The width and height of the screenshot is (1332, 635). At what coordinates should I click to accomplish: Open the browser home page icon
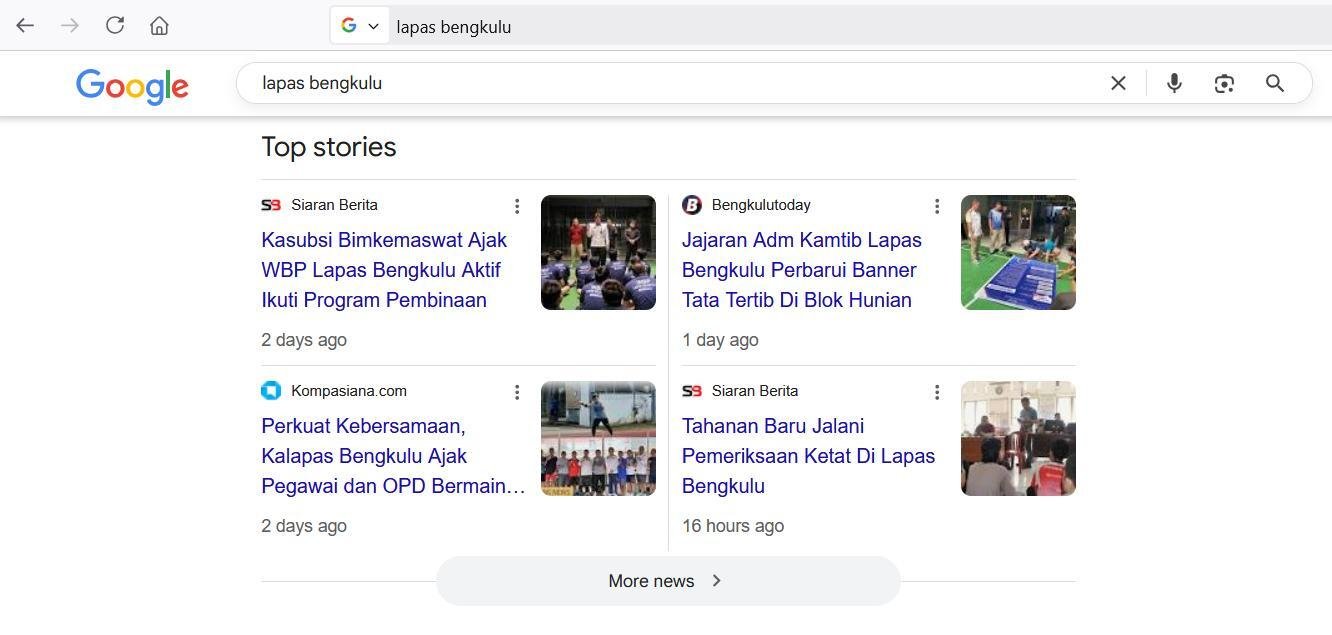tap(158, 25)
